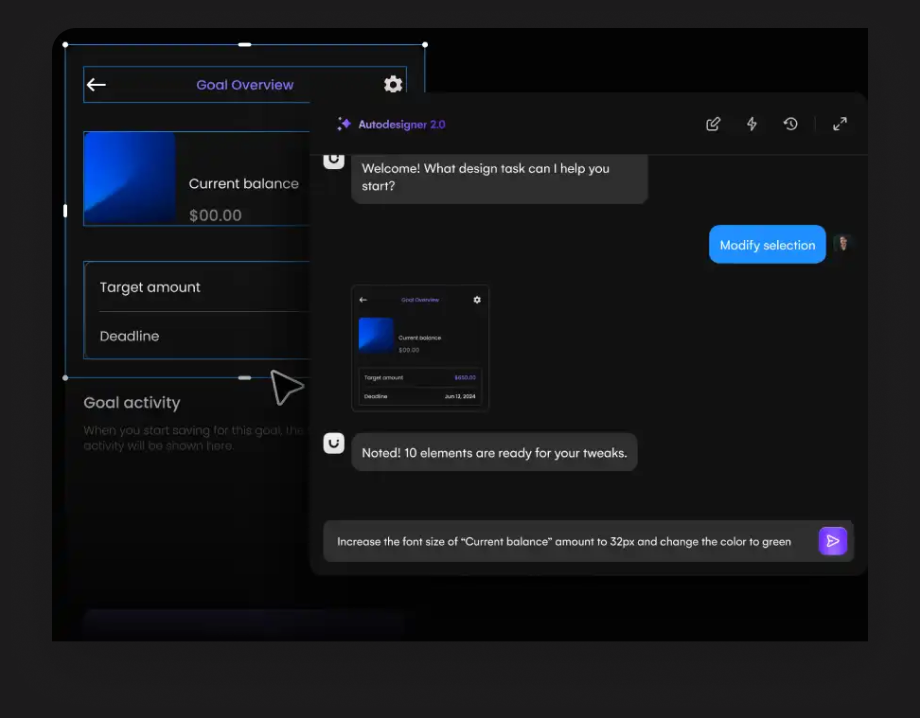Open chat history clock icon
The height and width of the screenshot is (718, 920).
click(x=790, y=124)
